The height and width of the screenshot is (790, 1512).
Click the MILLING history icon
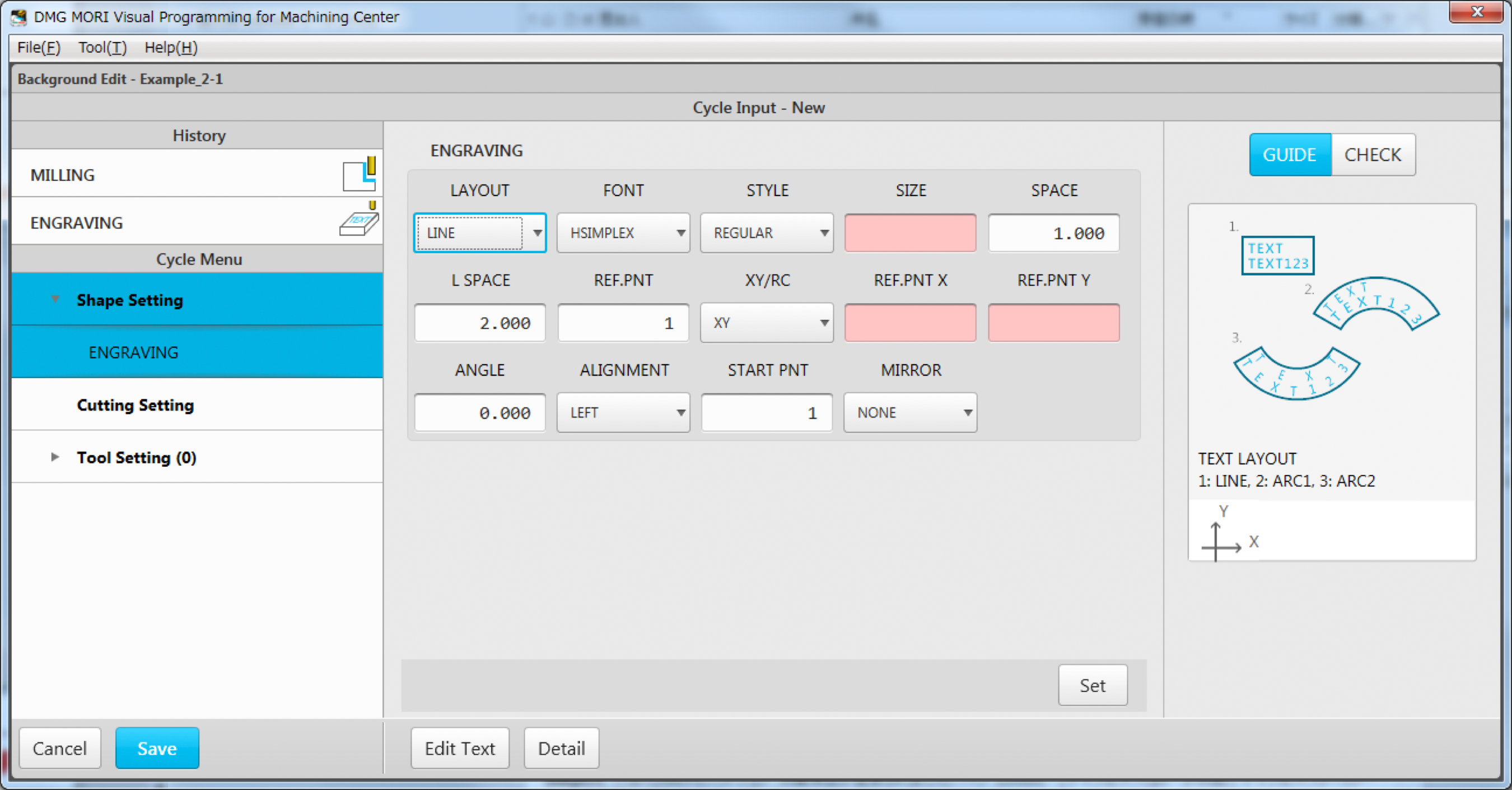click(x=359, y=174)
